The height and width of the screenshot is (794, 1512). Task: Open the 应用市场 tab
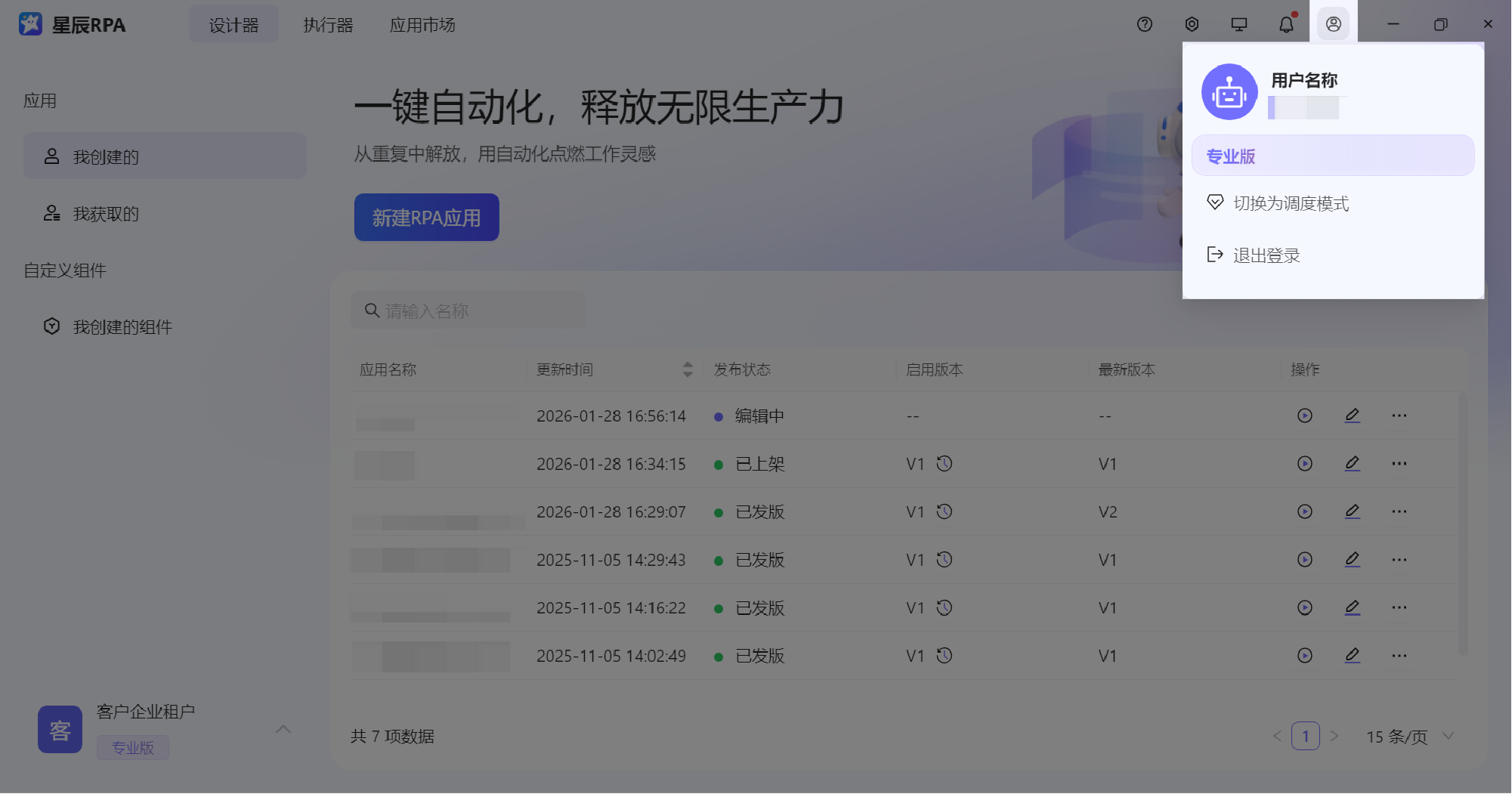[422, 25]
